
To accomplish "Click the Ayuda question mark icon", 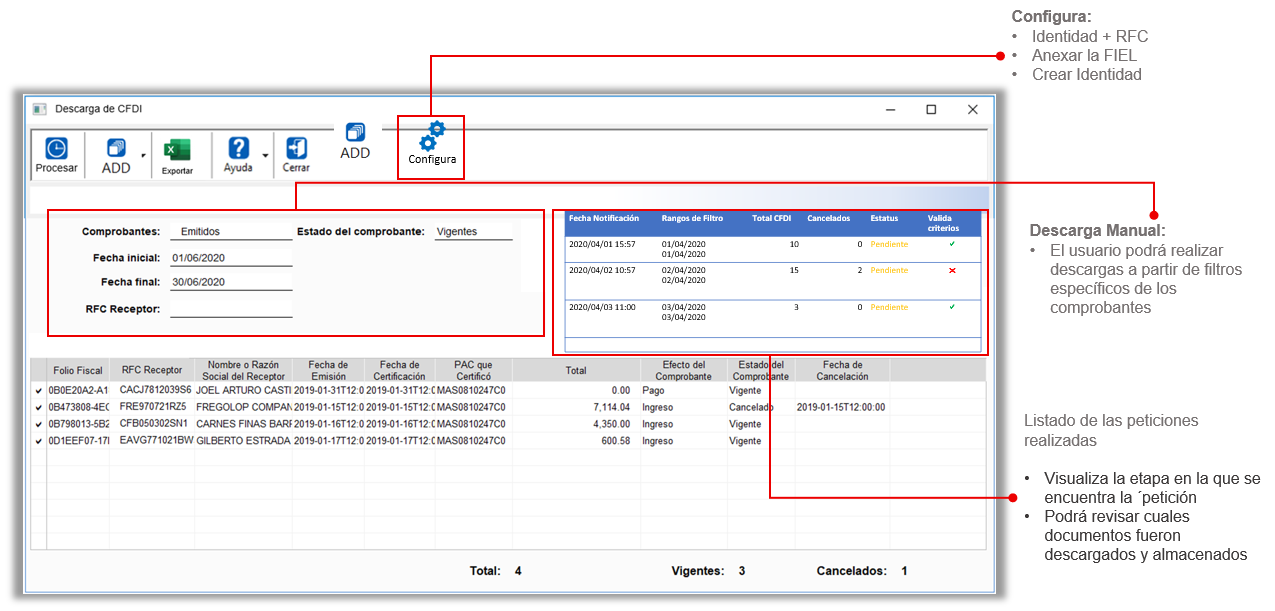I will click(238, 147).
